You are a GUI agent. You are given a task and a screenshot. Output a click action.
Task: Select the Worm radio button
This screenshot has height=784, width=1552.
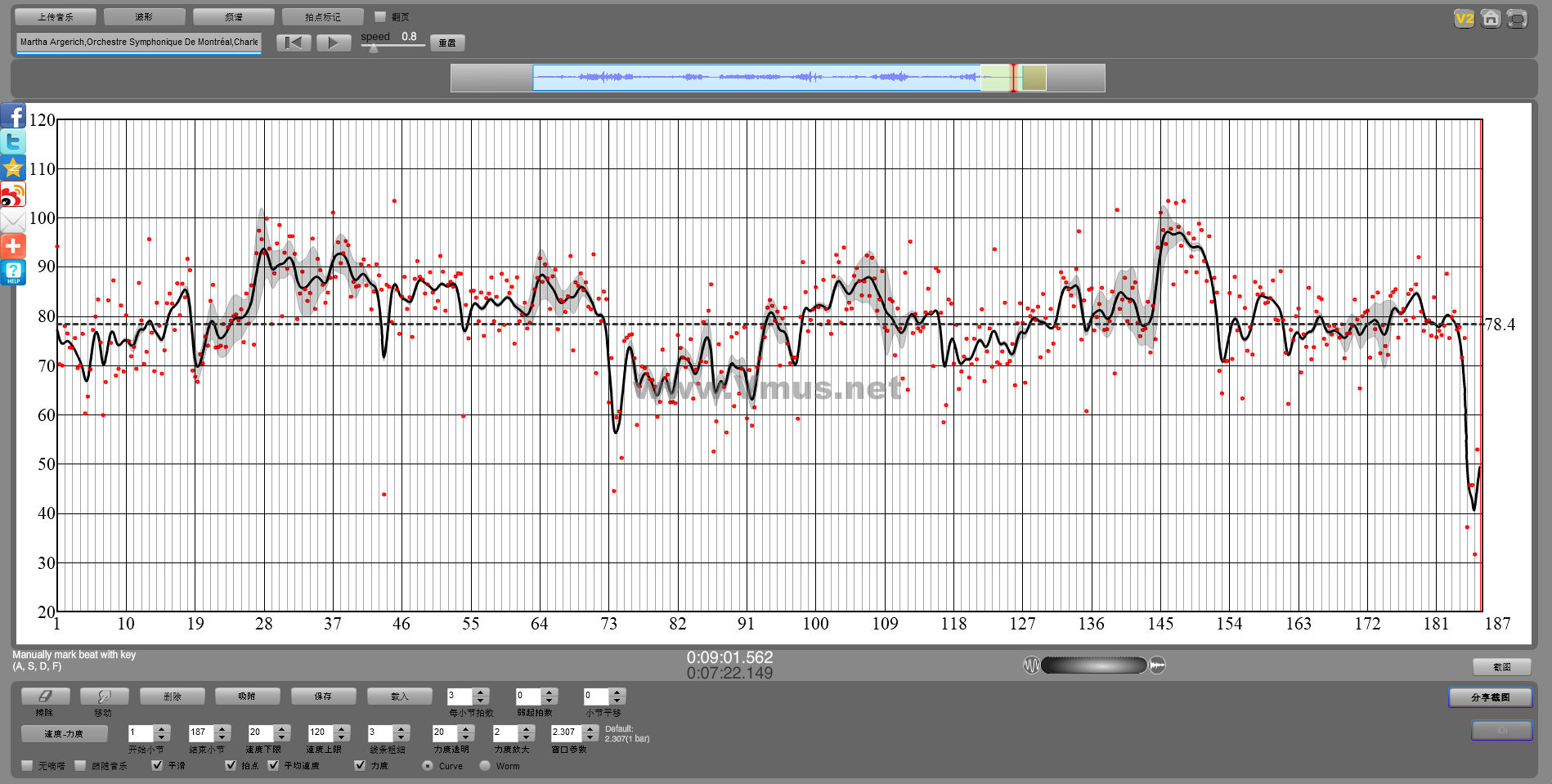pos(485,765)
